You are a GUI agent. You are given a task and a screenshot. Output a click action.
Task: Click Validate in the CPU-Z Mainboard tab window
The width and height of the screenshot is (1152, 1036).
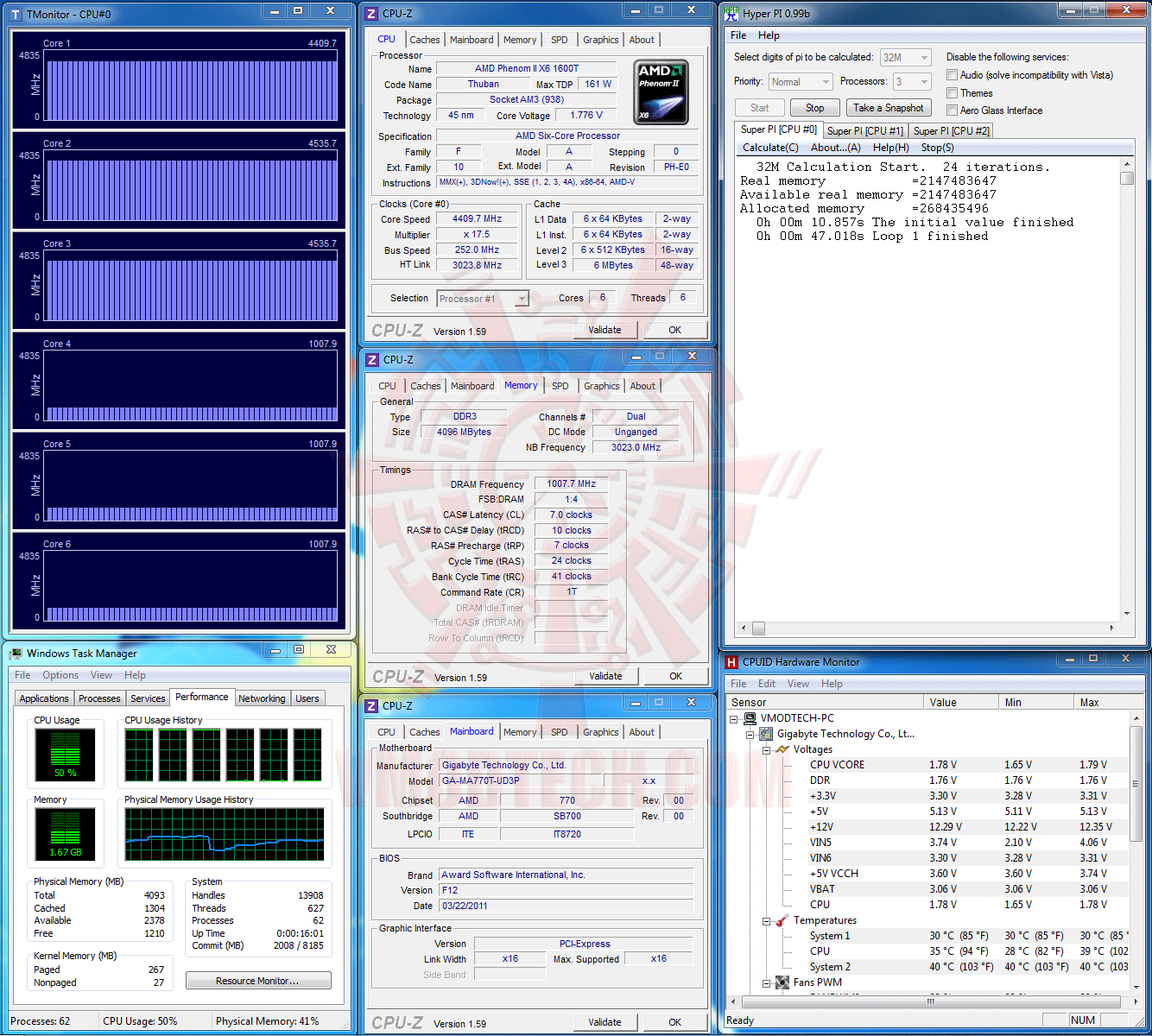pos(604,1022)
